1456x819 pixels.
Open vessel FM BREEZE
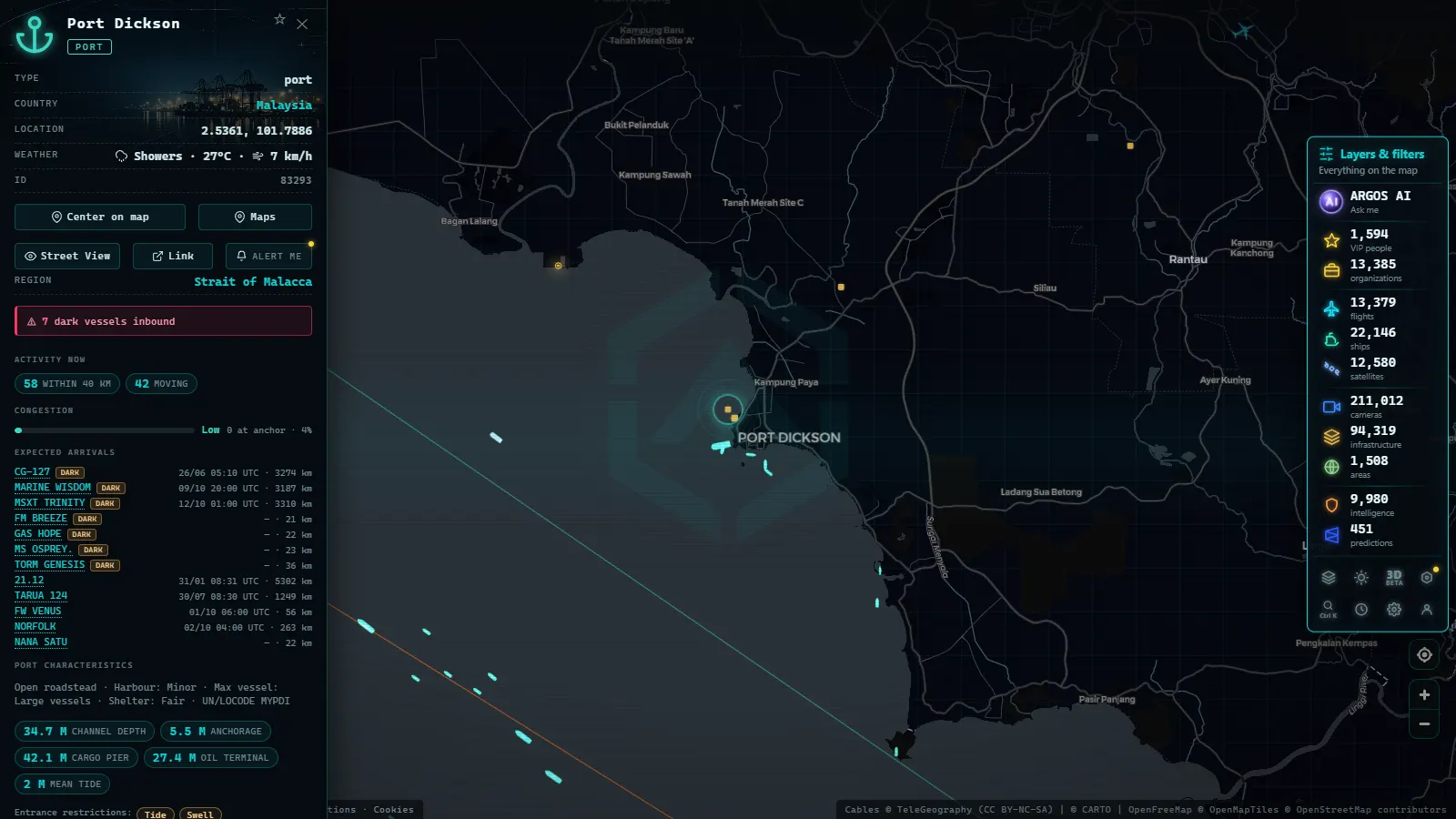coord(41,519)
